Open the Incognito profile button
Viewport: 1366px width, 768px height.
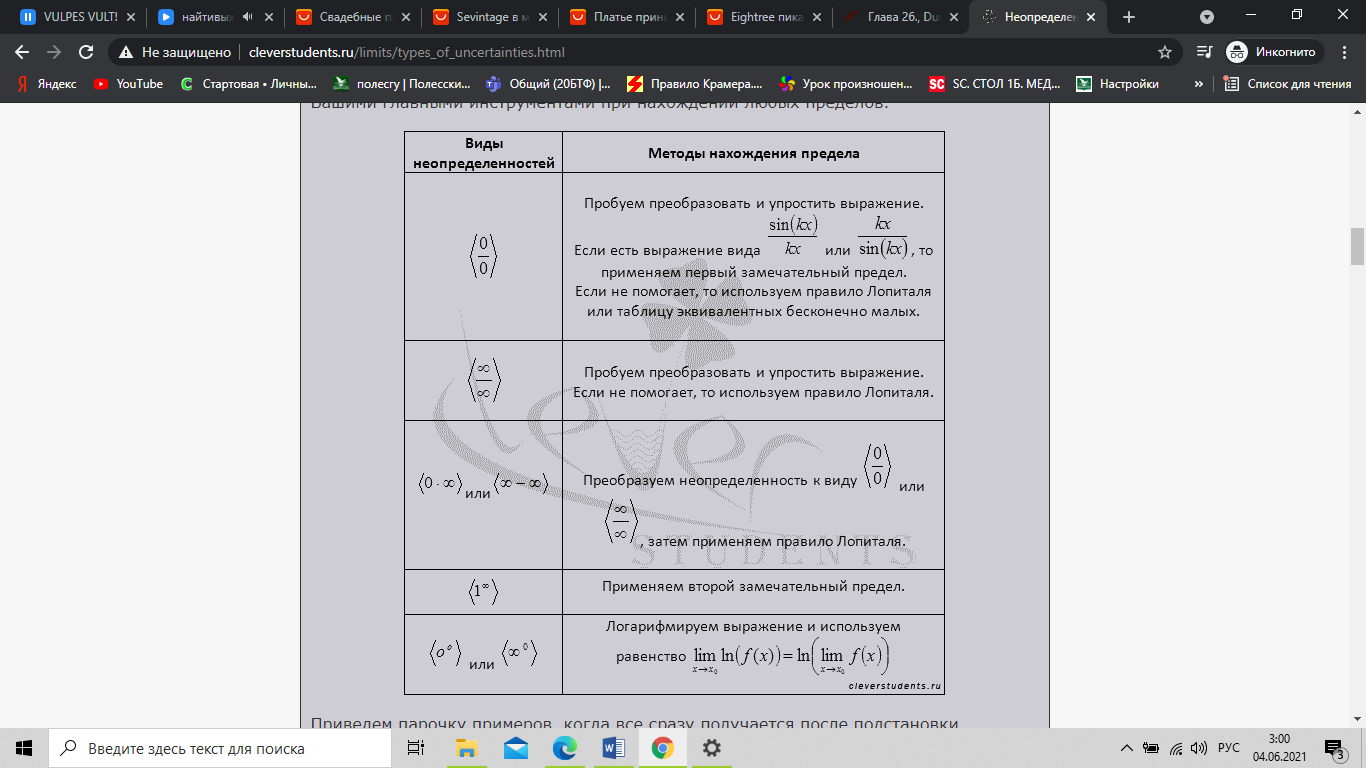pos(1273,52)
